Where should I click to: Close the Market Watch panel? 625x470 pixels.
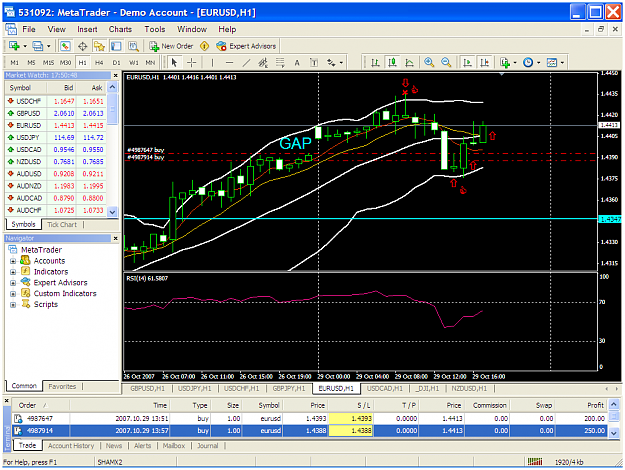(116, 75)
